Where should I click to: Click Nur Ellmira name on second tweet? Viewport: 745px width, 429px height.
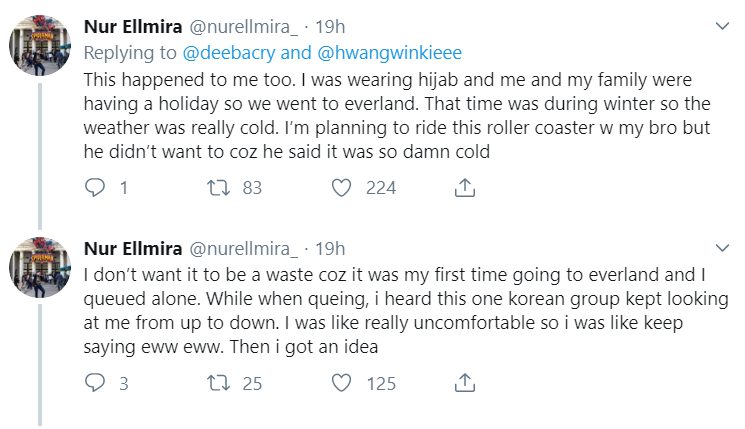pyautogui.click(x=133, y=248)
